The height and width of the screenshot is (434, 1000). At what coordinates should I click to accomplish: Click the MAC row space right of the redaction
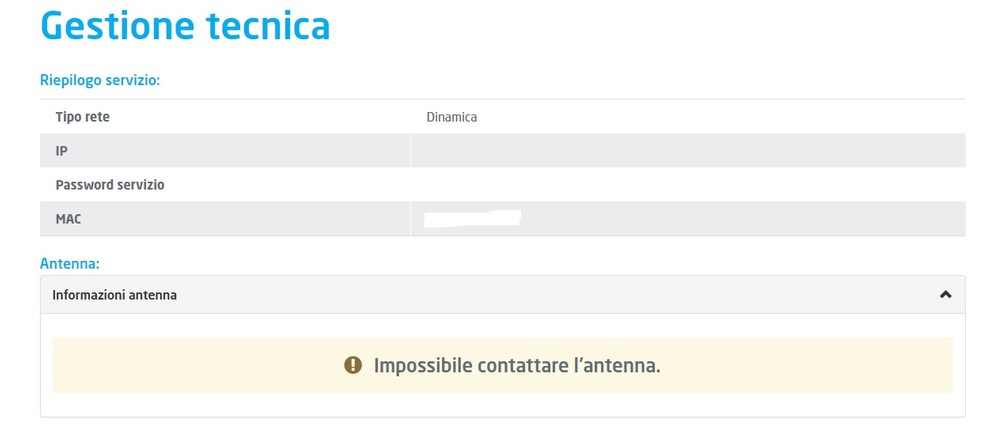[x=740, y=219]
